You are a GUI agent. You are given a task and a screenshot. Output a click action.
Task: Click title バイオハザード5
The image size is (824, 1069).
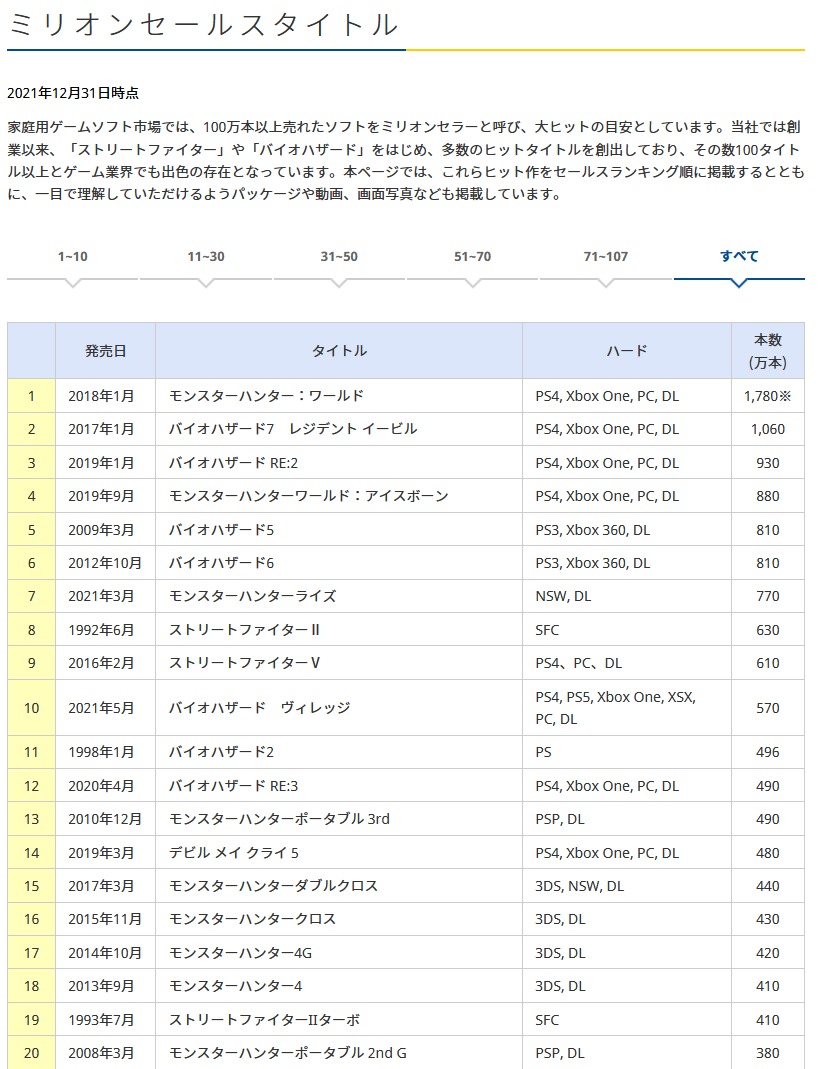pyautogui.click(x=221, y=530)
